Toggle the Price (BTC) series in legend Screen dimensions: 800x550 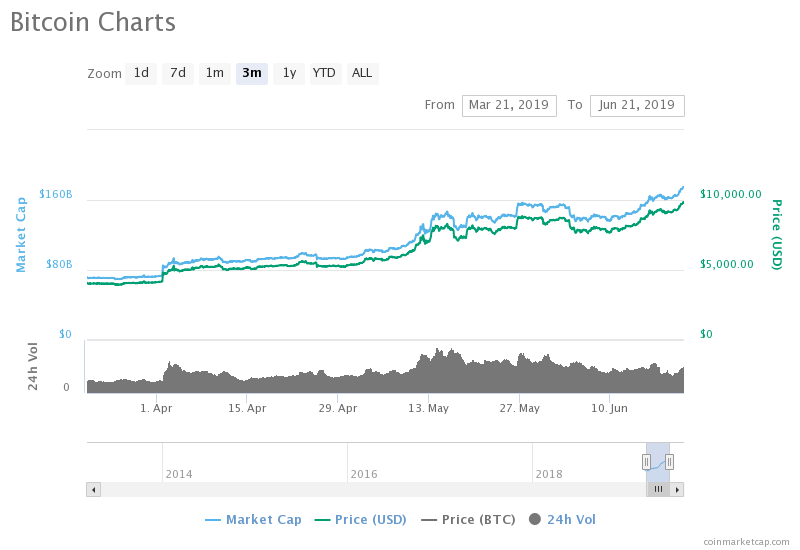click(468, 519)
